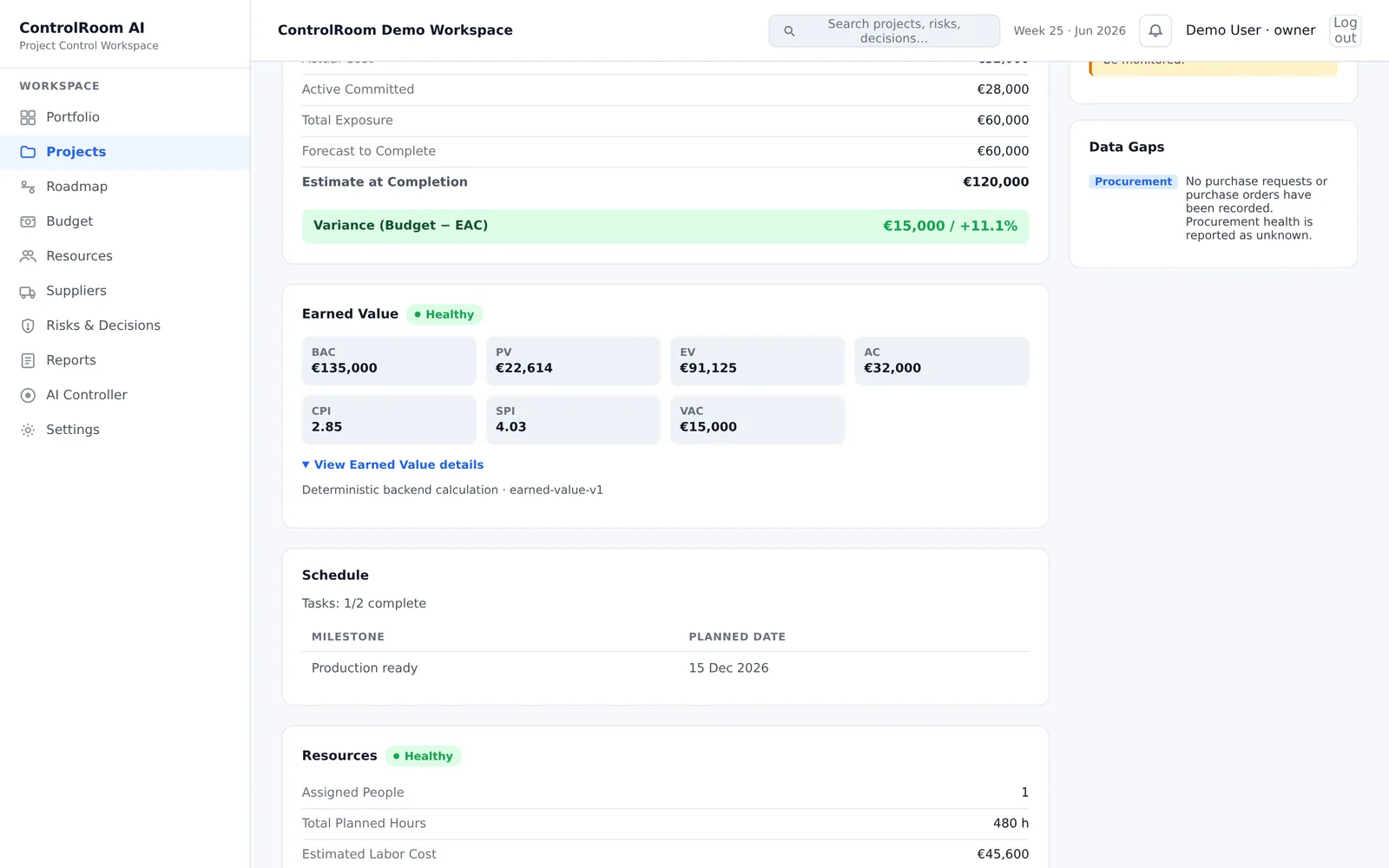Click Week 25 · Jun 2026 label
The width and height of the screenshot is (1389, 868).
click(1070, 30)
